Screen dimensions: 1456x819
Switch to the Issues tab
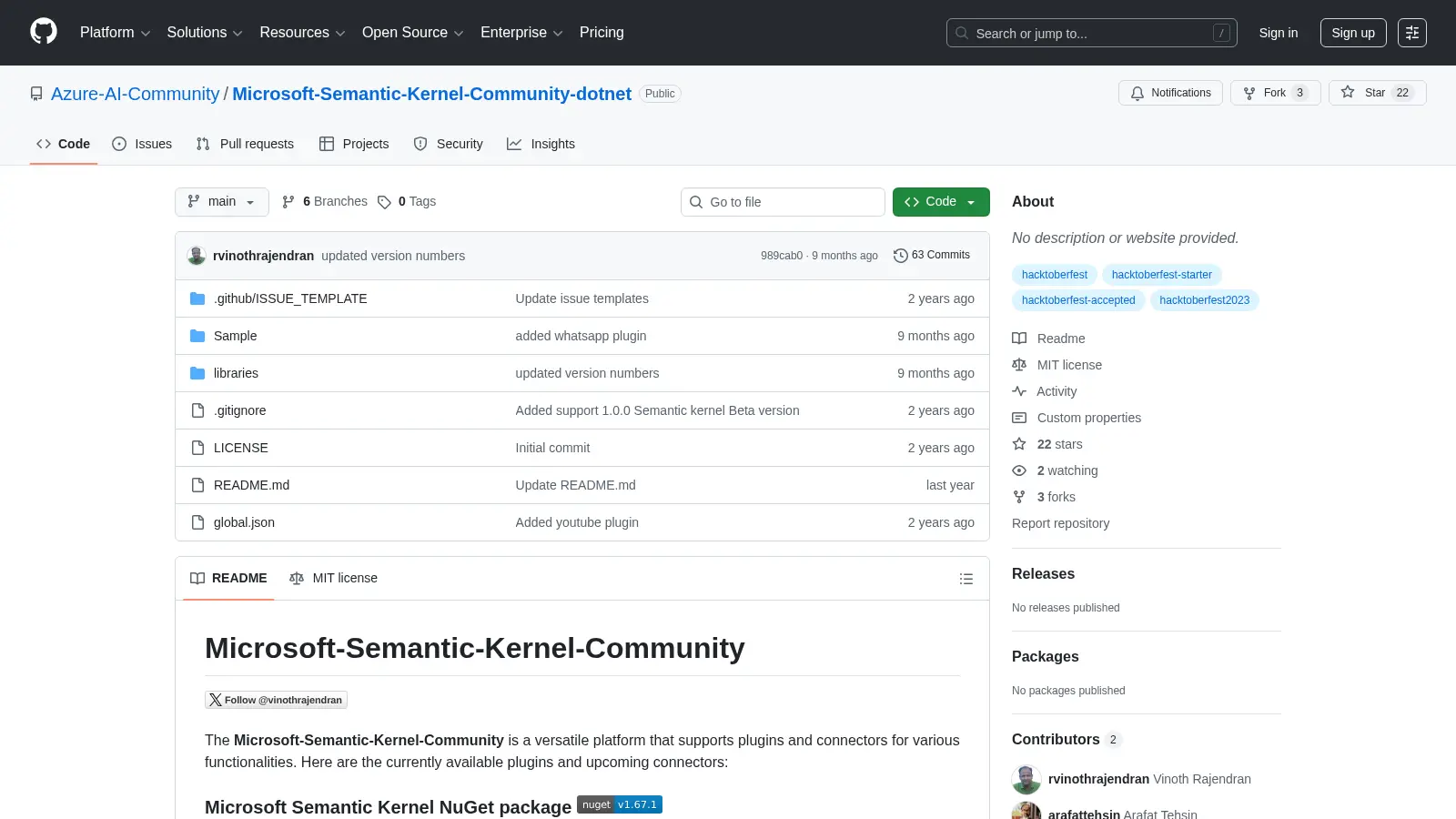point(142,144)
